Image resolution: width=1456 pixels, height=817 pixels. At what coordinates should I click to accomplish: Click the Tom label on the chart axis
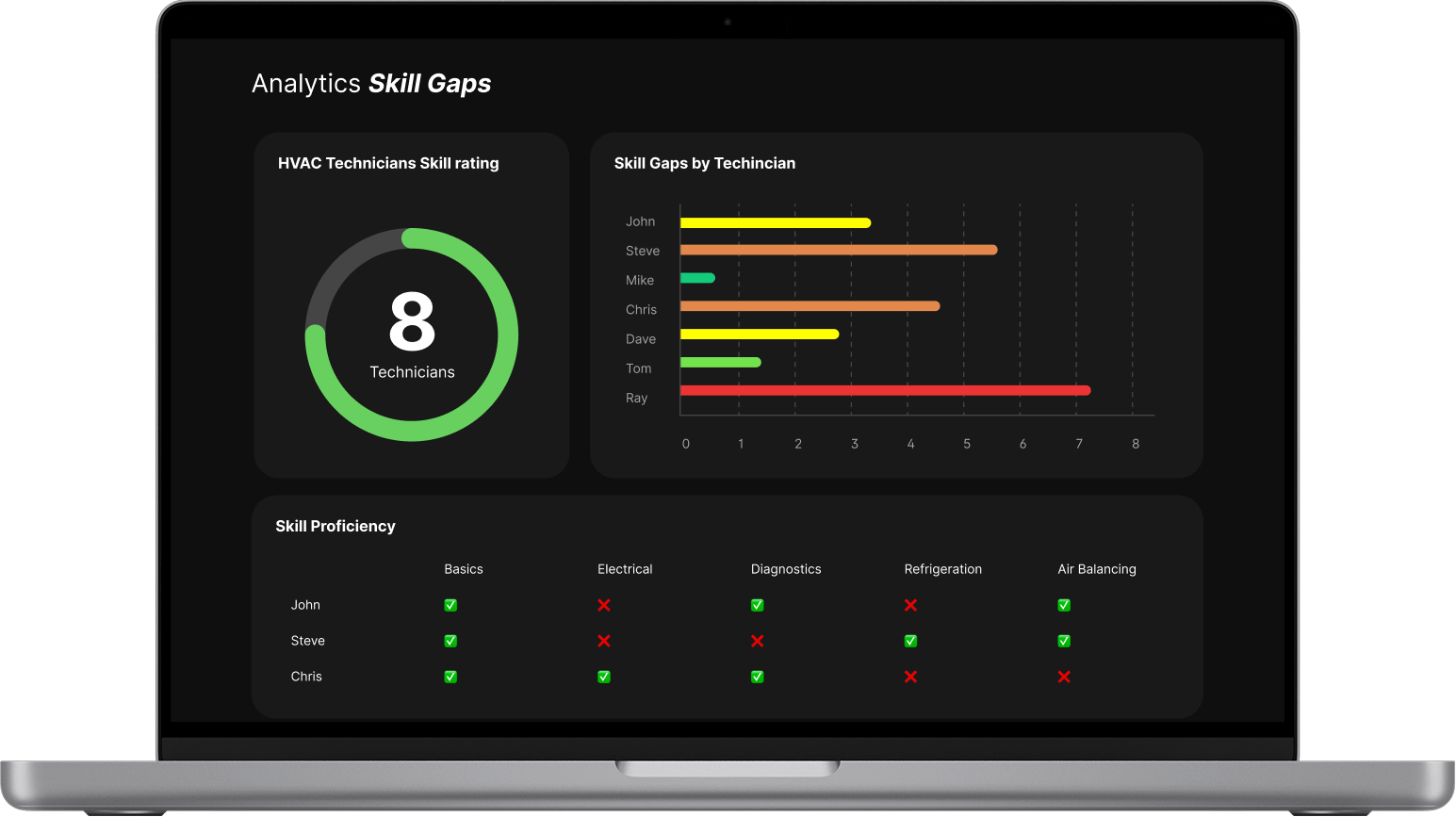639,368
